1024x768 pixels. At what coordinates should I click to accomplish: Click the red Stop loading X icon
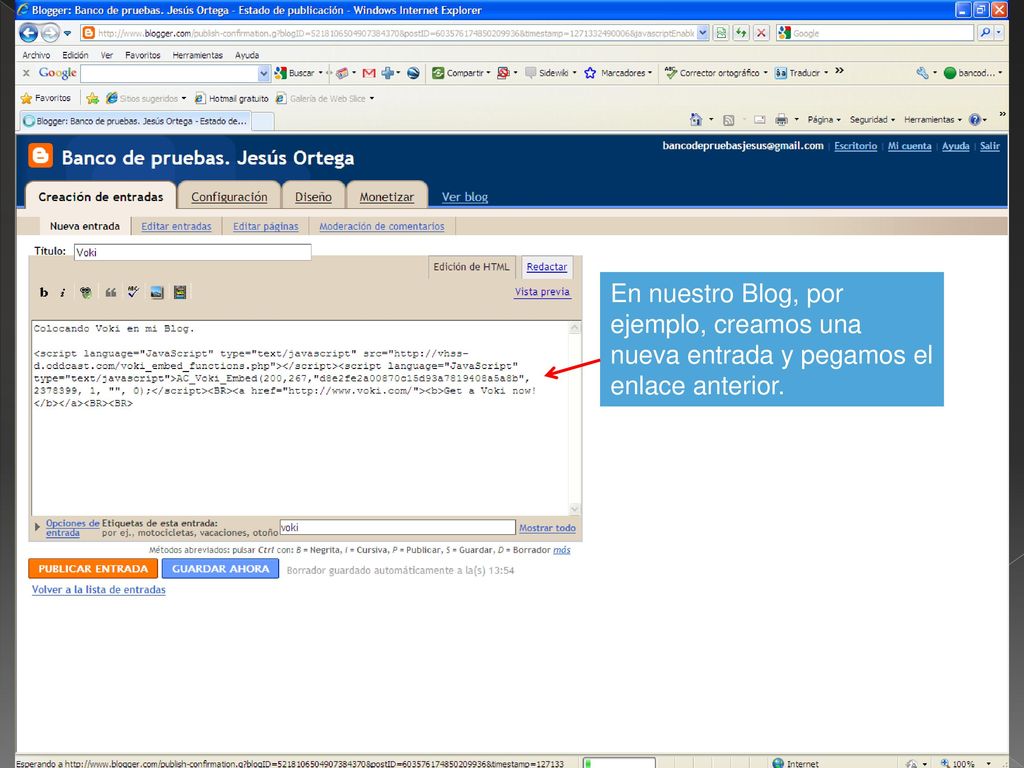coord(761,33)
